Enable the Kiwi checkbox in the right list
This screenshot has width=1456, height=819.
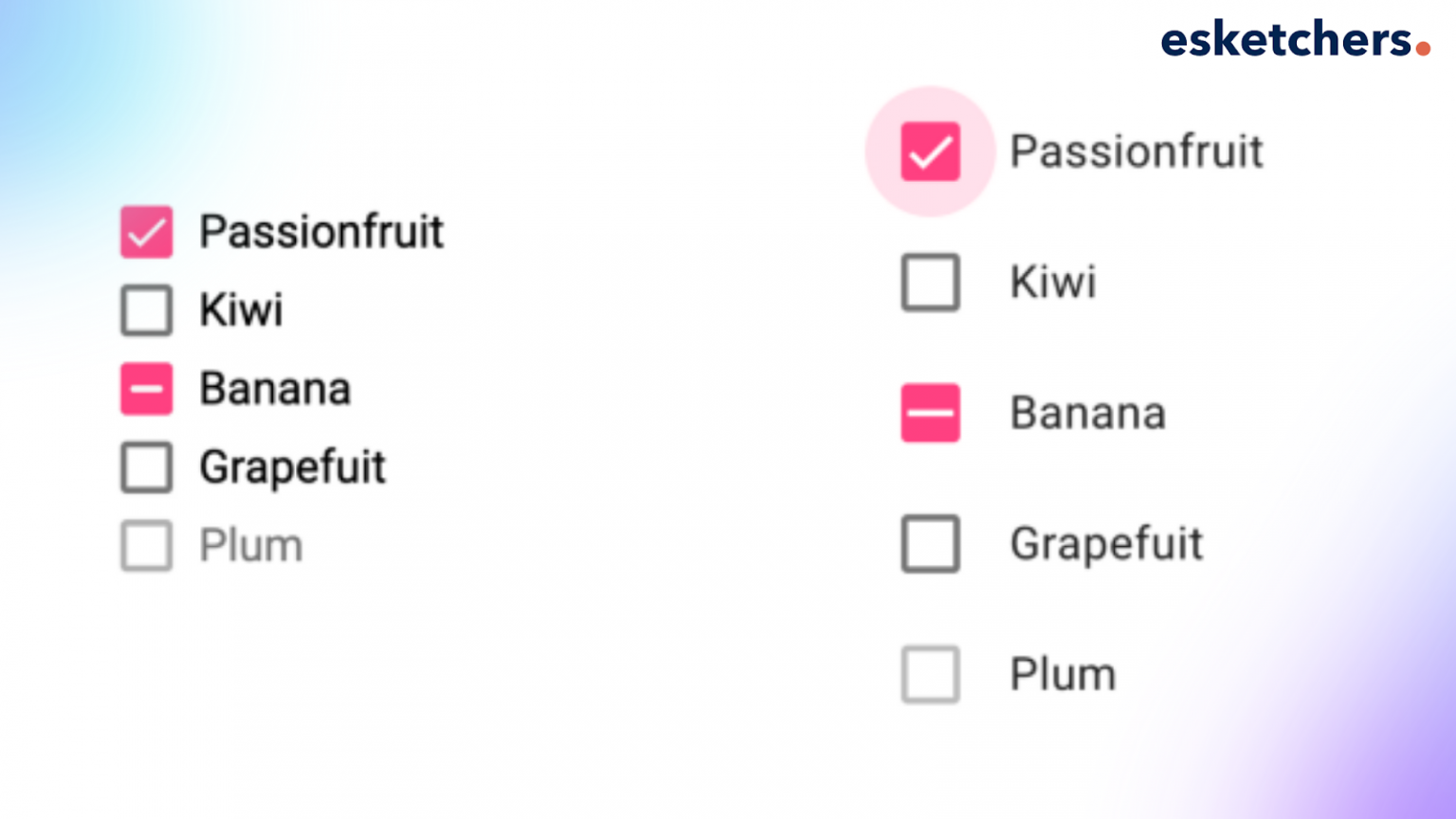[930, 282]
